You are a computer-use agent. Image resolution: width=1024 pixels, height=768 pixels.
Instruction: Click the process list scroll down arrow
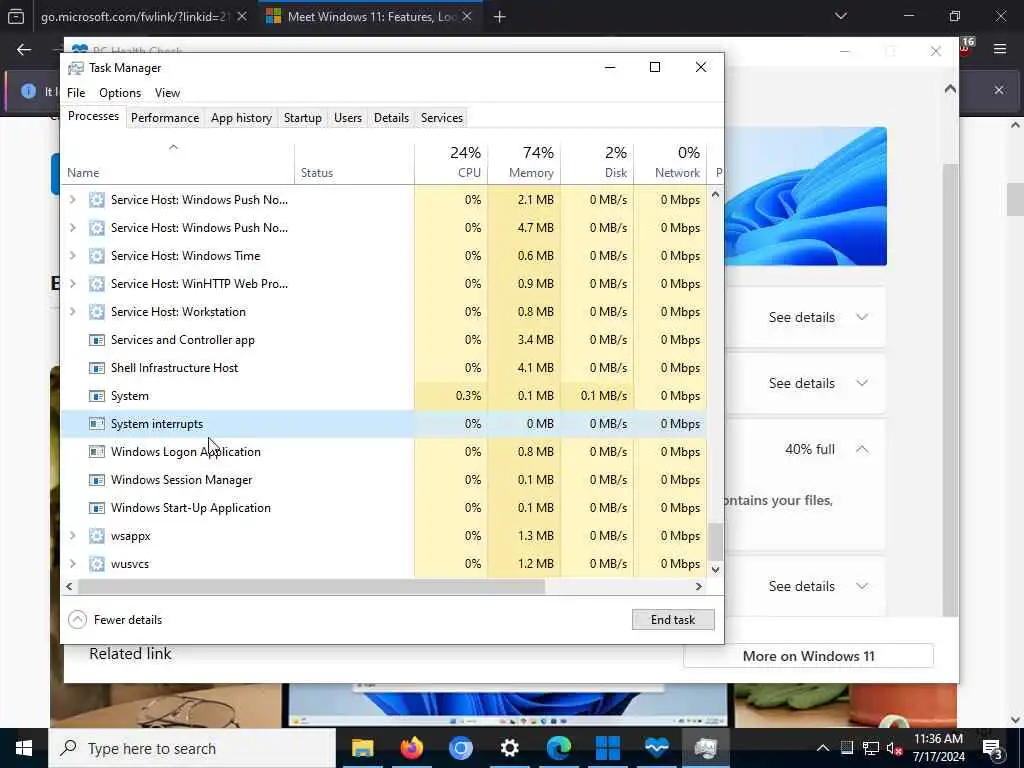point(715,569)
